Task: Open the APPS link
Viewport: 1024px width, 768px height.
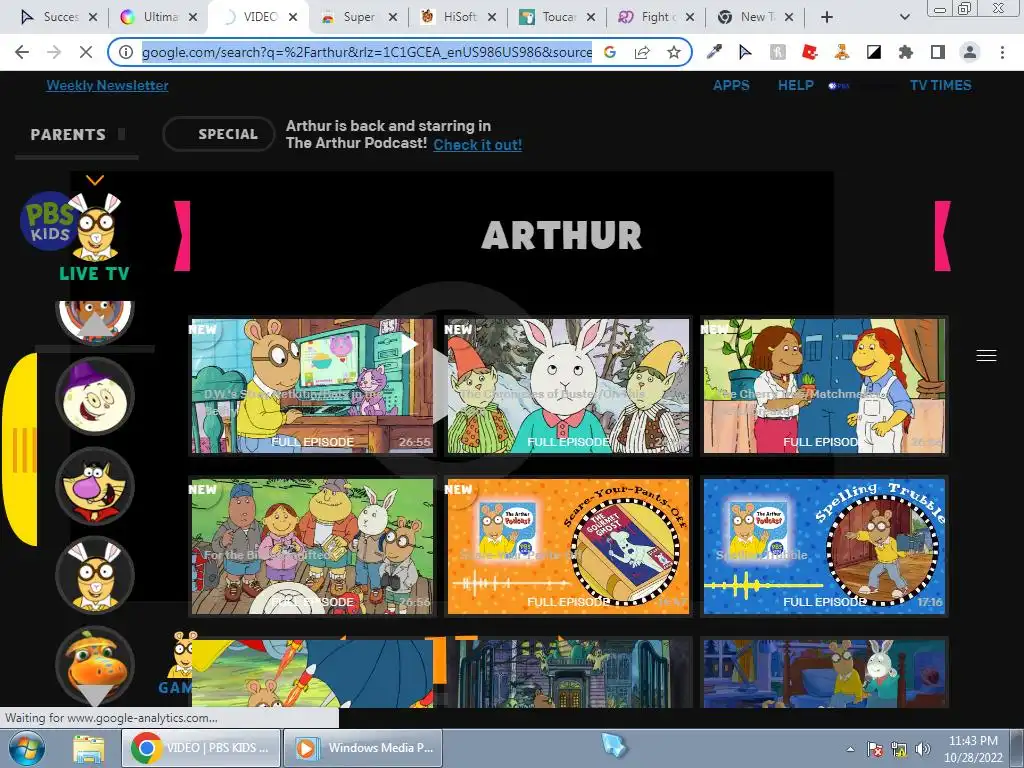Action: coord(731,85)
